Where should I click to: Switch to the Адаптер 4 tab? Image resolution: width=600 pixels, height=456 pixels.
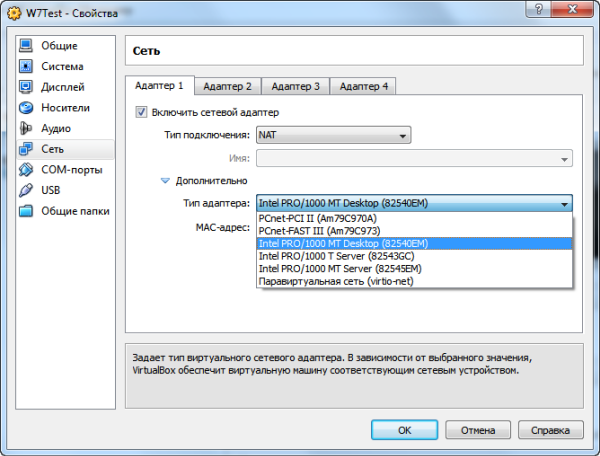tap(364, 86)
